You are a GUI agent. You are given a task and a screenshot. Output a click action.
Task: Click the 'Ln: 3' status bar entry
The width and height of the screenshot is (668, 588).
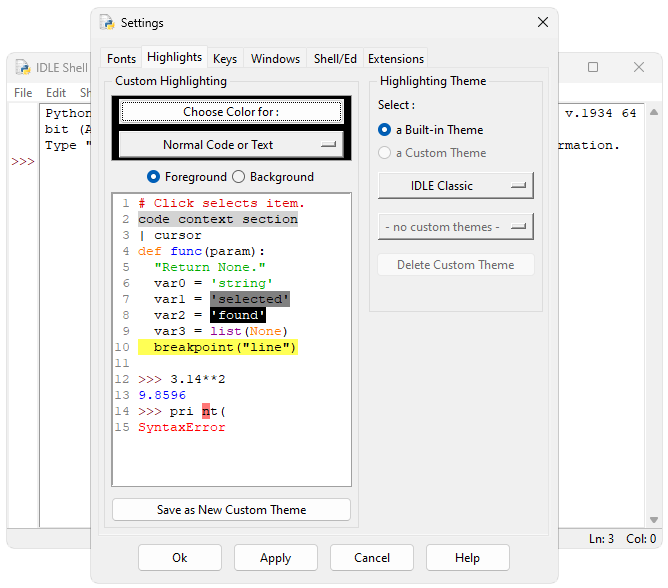pos(601,539)
